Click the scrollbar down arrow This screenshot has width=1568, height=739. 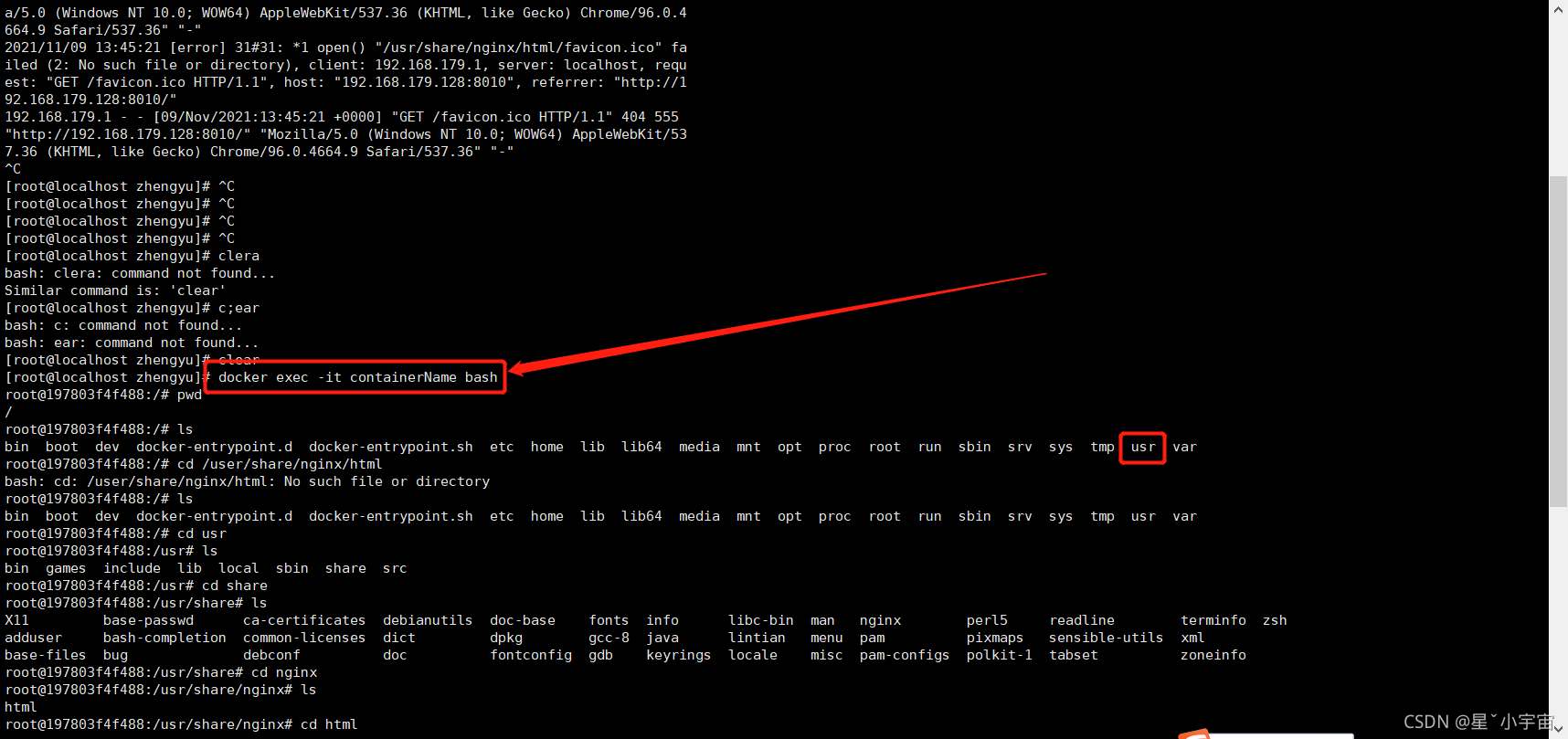1558,730
